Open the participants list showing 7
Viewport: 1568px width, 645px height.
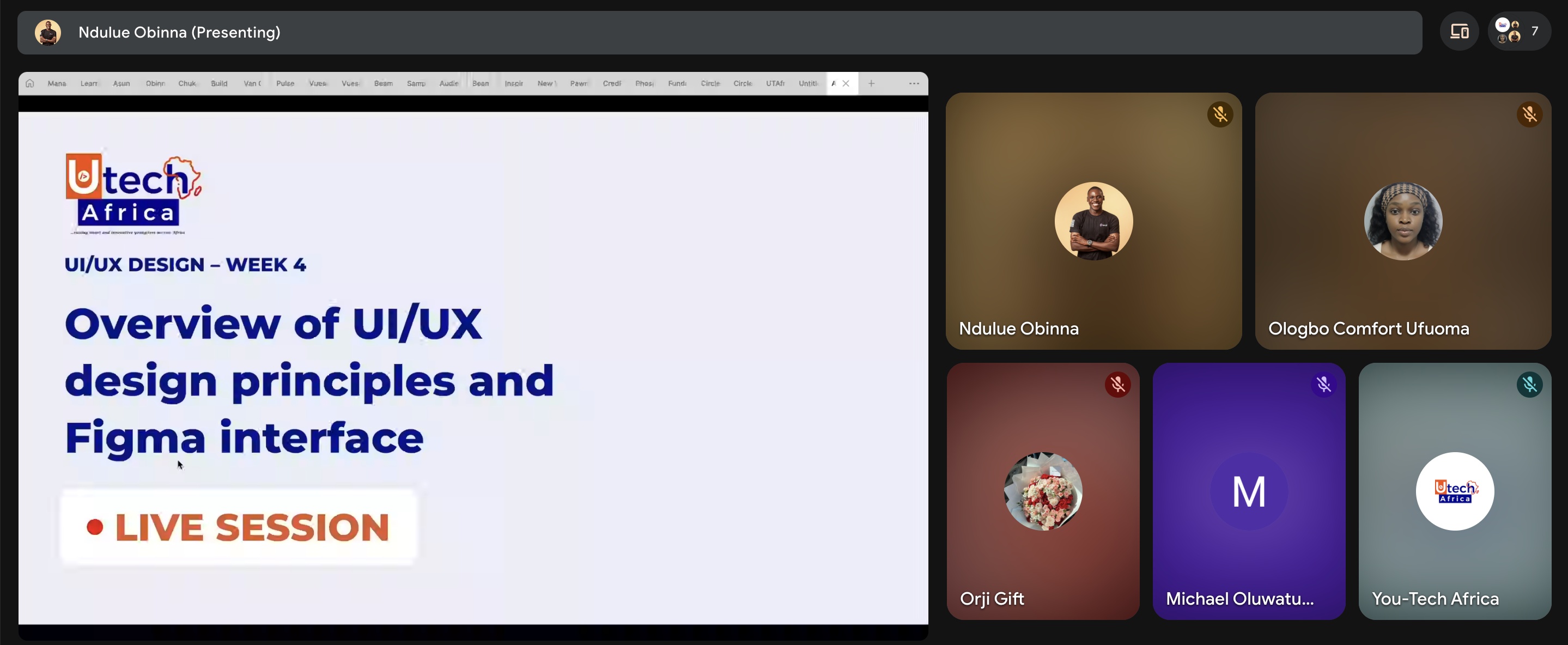(1520, 31)
